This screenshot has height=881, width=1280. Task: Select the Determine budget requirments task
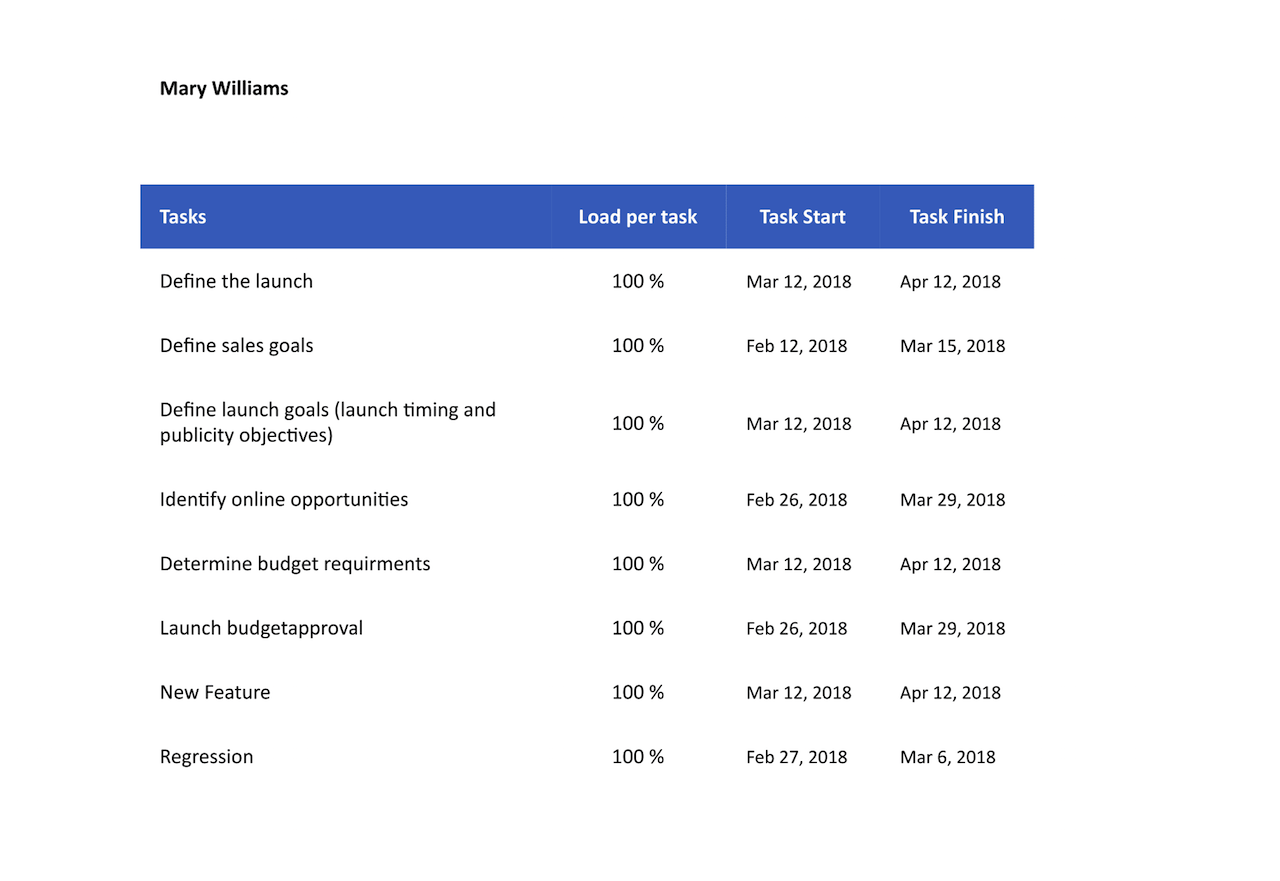tap(295, 564)
